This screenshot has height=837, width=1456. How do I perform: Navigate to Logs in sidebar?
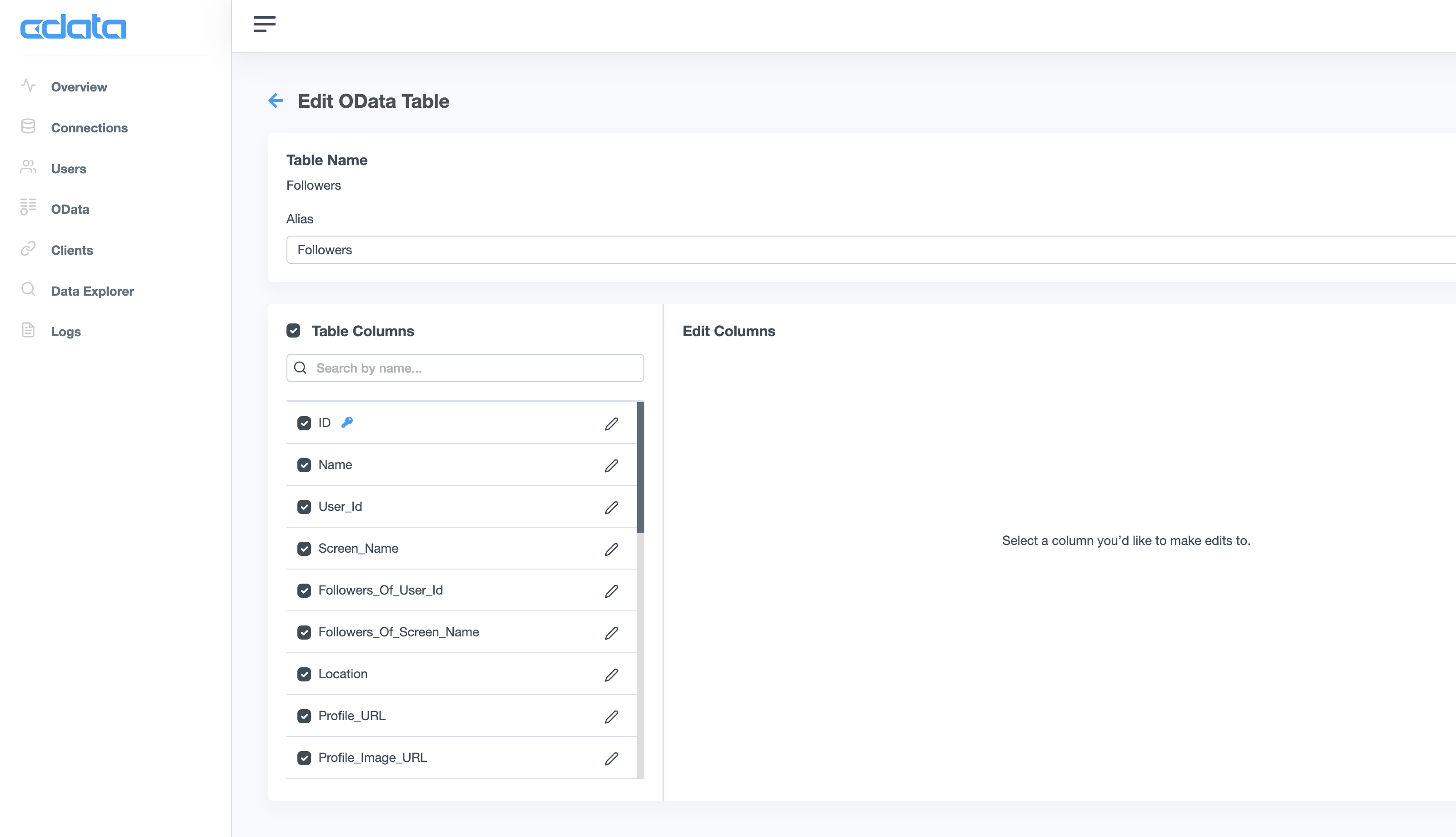pos(65,332)
